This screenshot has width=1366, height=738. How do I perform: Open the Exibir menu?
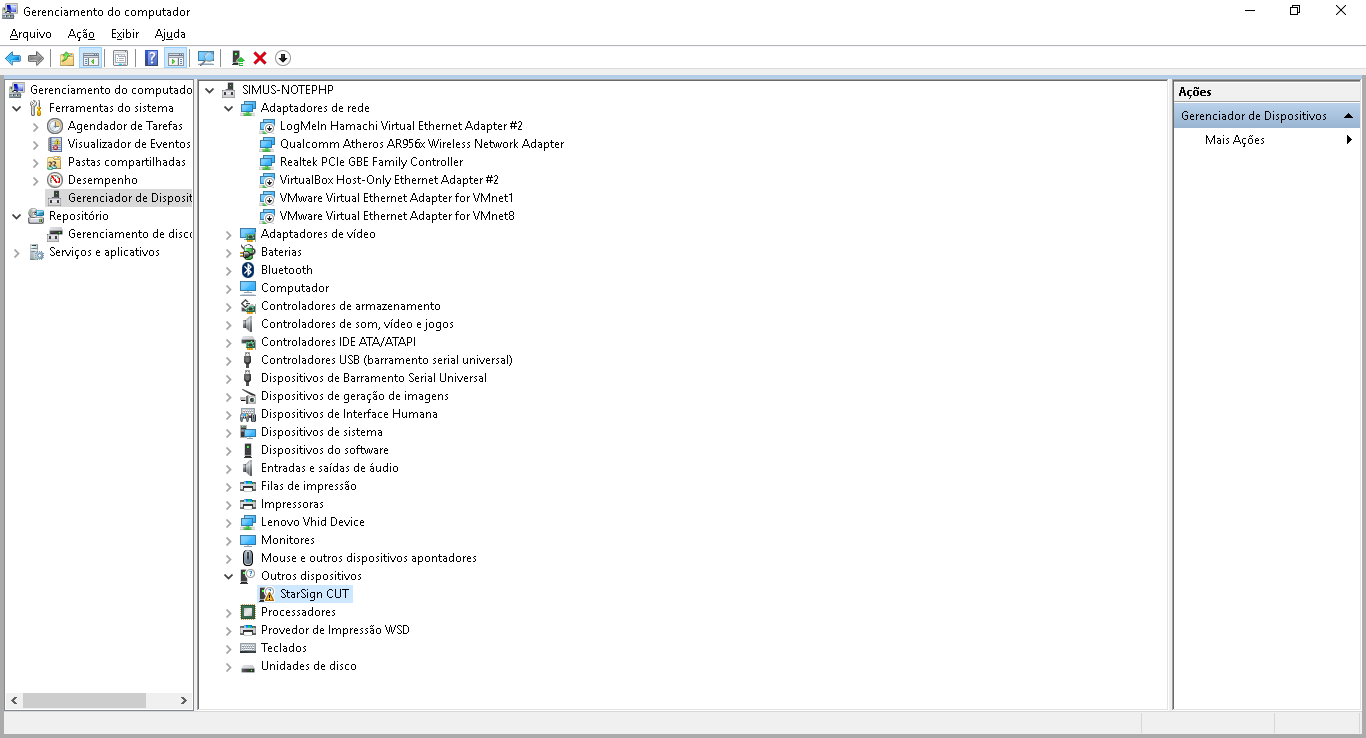tap(125, 34)
